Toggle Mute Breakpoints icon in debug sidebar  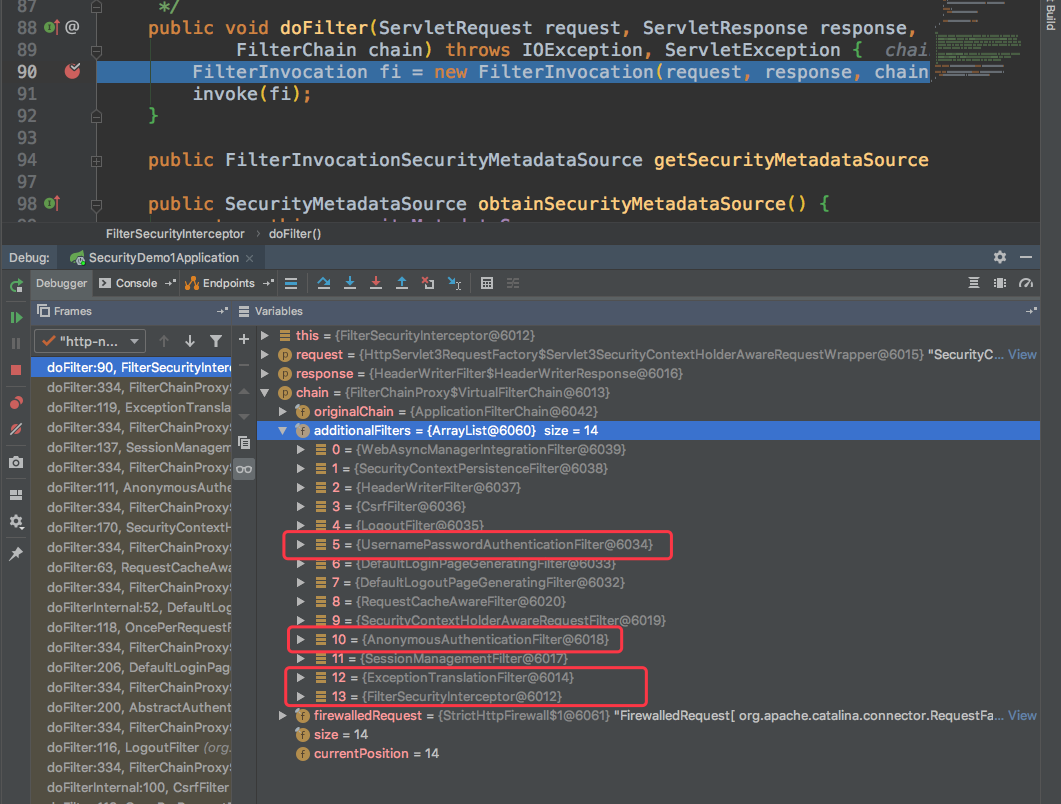click(16, 429)
